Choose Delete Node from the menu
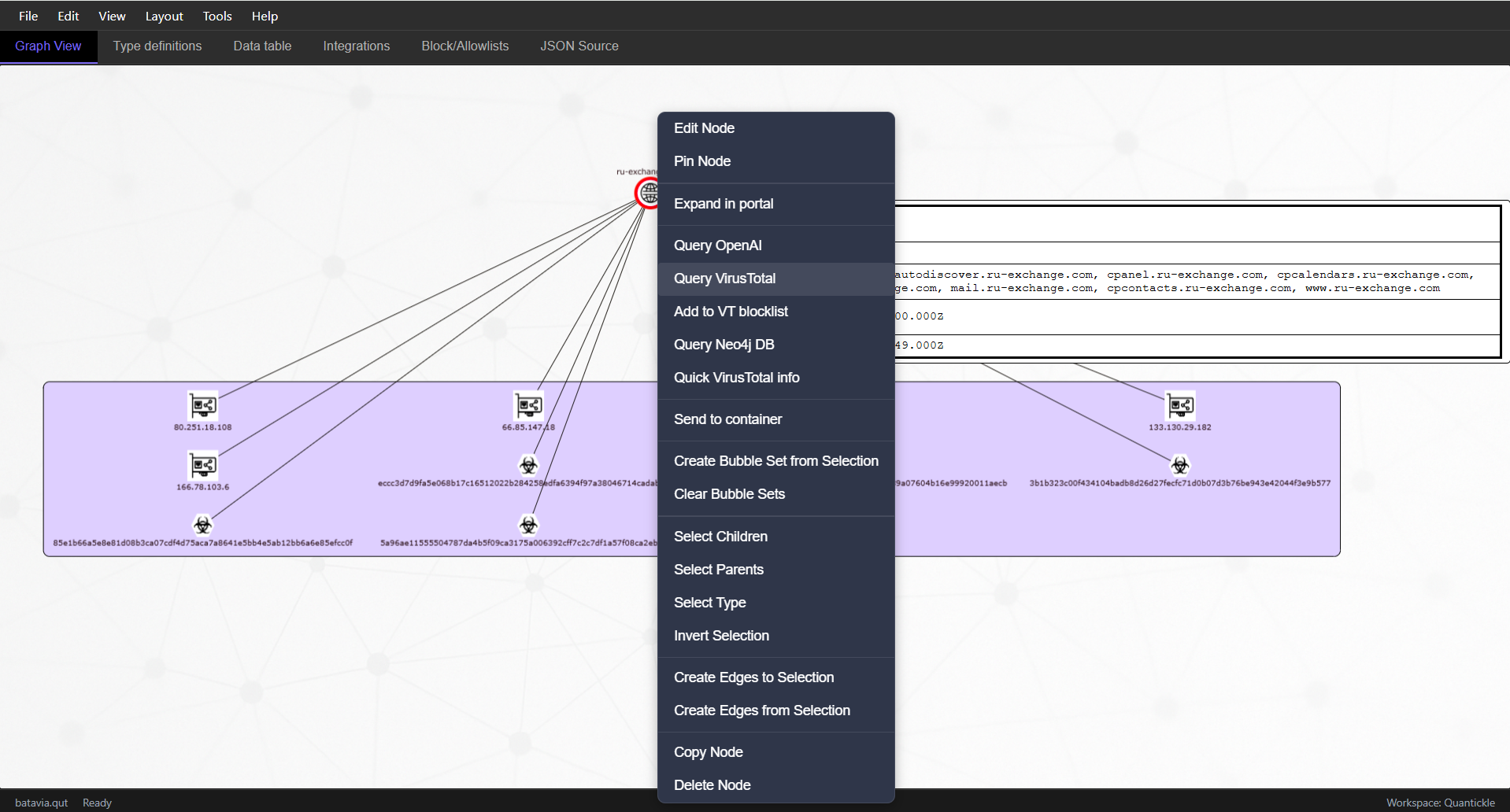1510x812 pixels. [776, 785]
